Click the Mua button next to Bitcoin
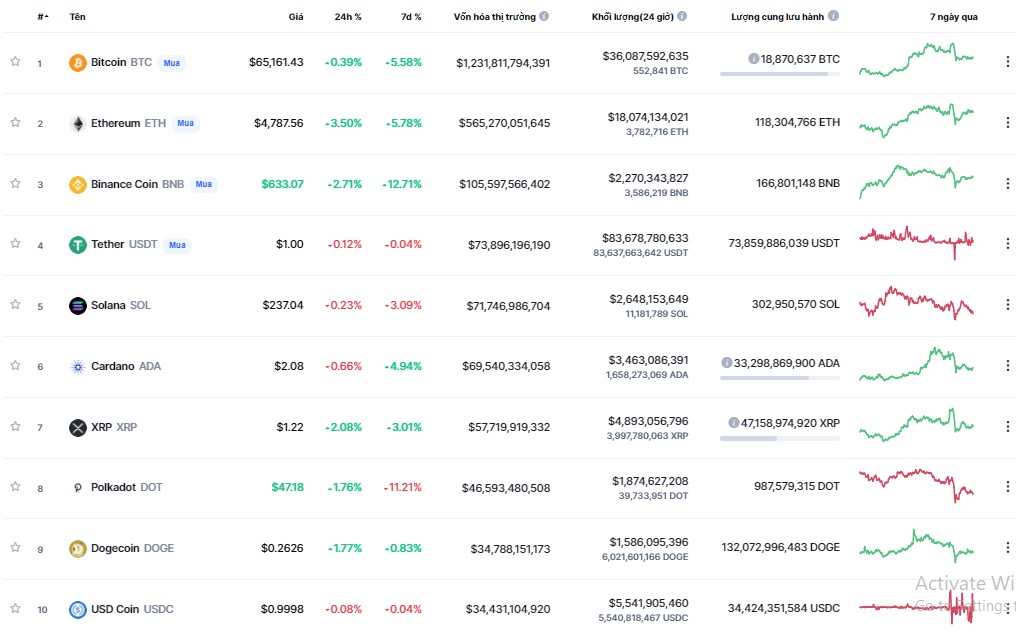Viewport: 1016px width, 636px height. click(172, 63)
